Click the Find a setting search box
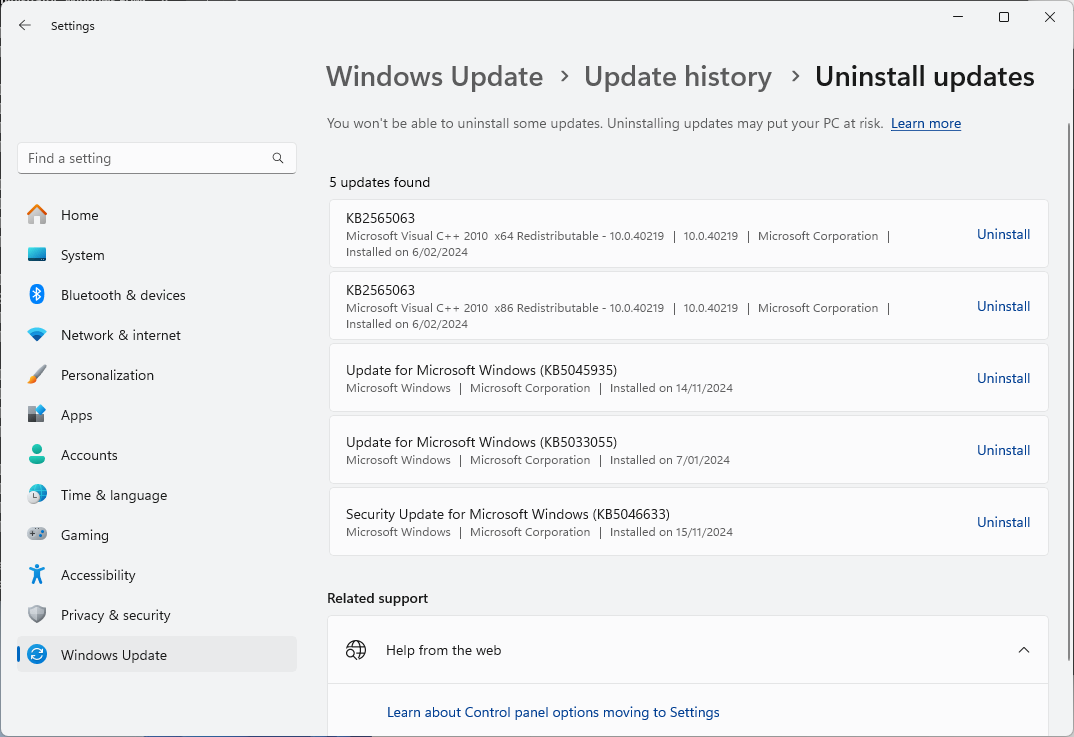Screen dimensions: 1074x737 145,158
